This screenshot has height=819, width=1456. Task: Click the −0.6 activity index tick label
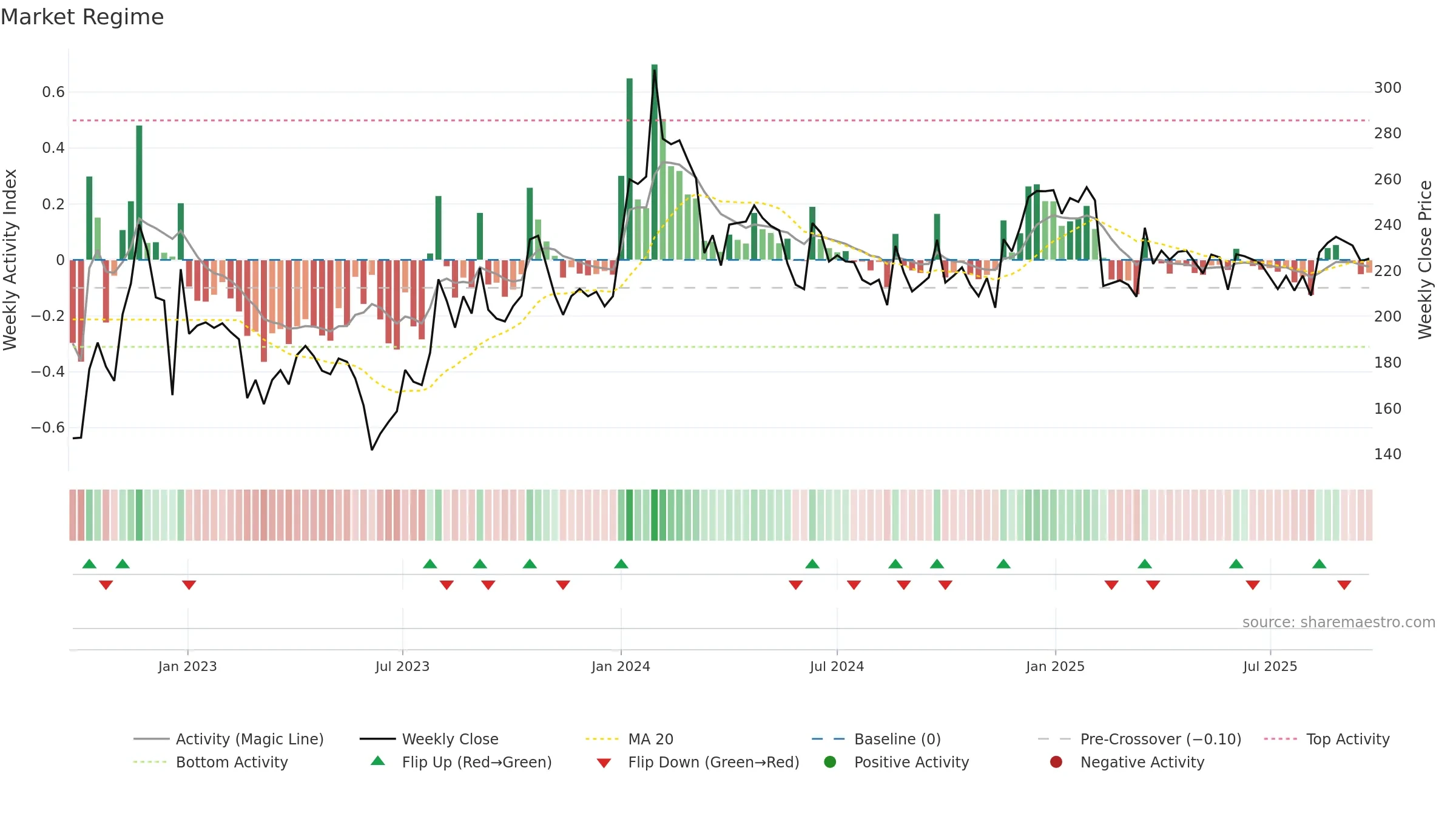pyautogui.click(x=48, y=427)
